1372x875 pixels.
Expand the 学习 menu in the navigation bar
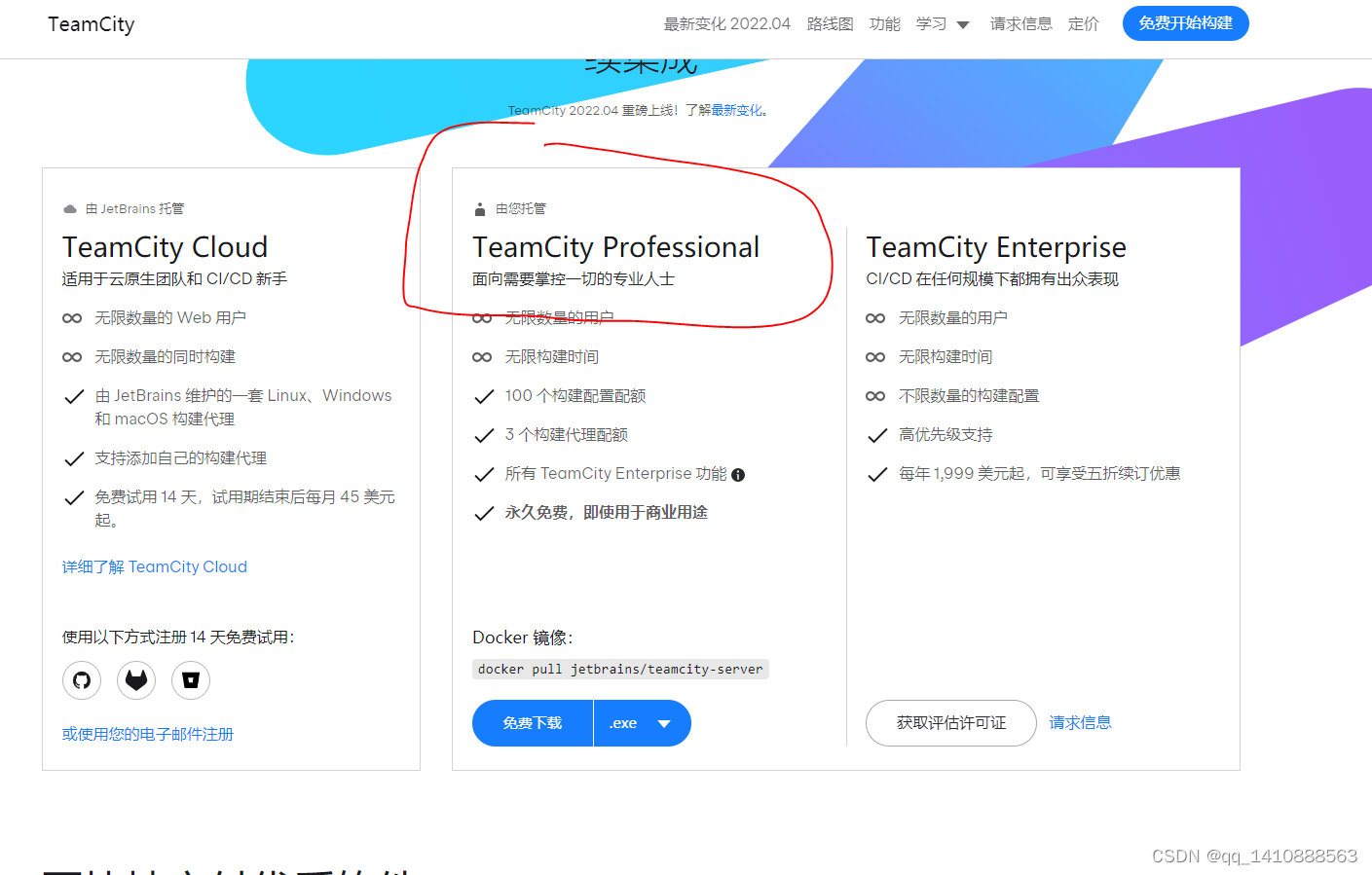pos(943,24)
